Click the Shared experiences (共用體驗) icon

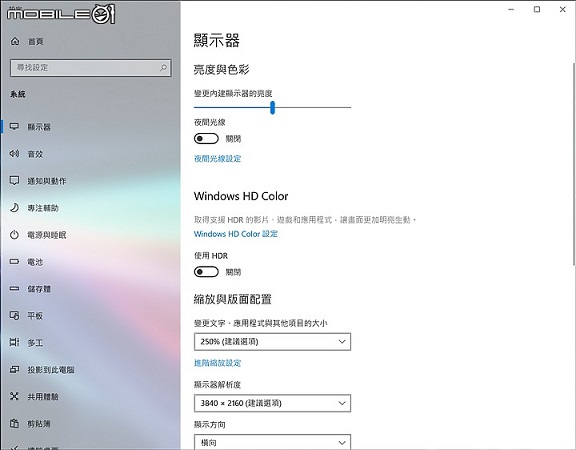(x=14, y=396)
